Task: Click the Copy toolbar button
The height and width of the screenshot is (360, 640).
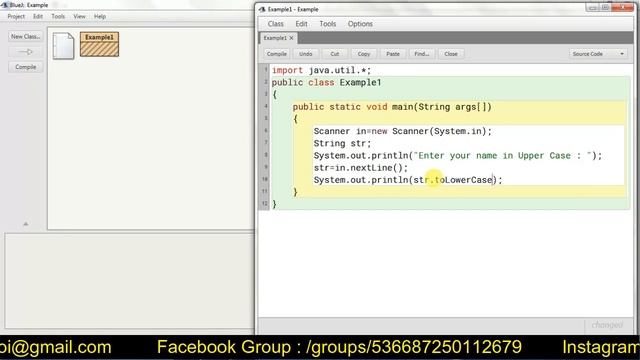Action: click(x=364, y=54)
